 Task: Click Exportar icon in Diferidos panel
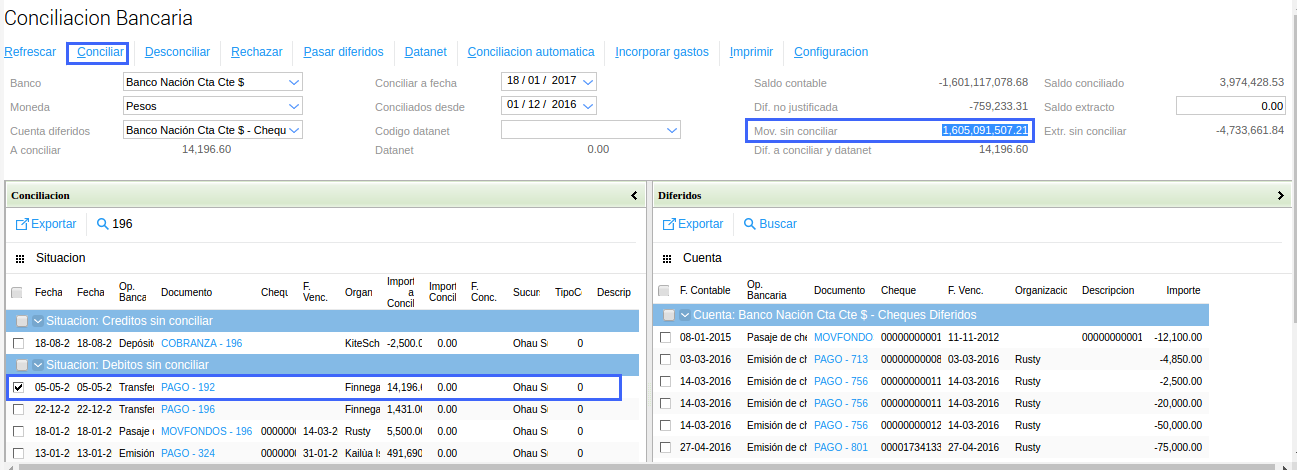click(670, 224)
